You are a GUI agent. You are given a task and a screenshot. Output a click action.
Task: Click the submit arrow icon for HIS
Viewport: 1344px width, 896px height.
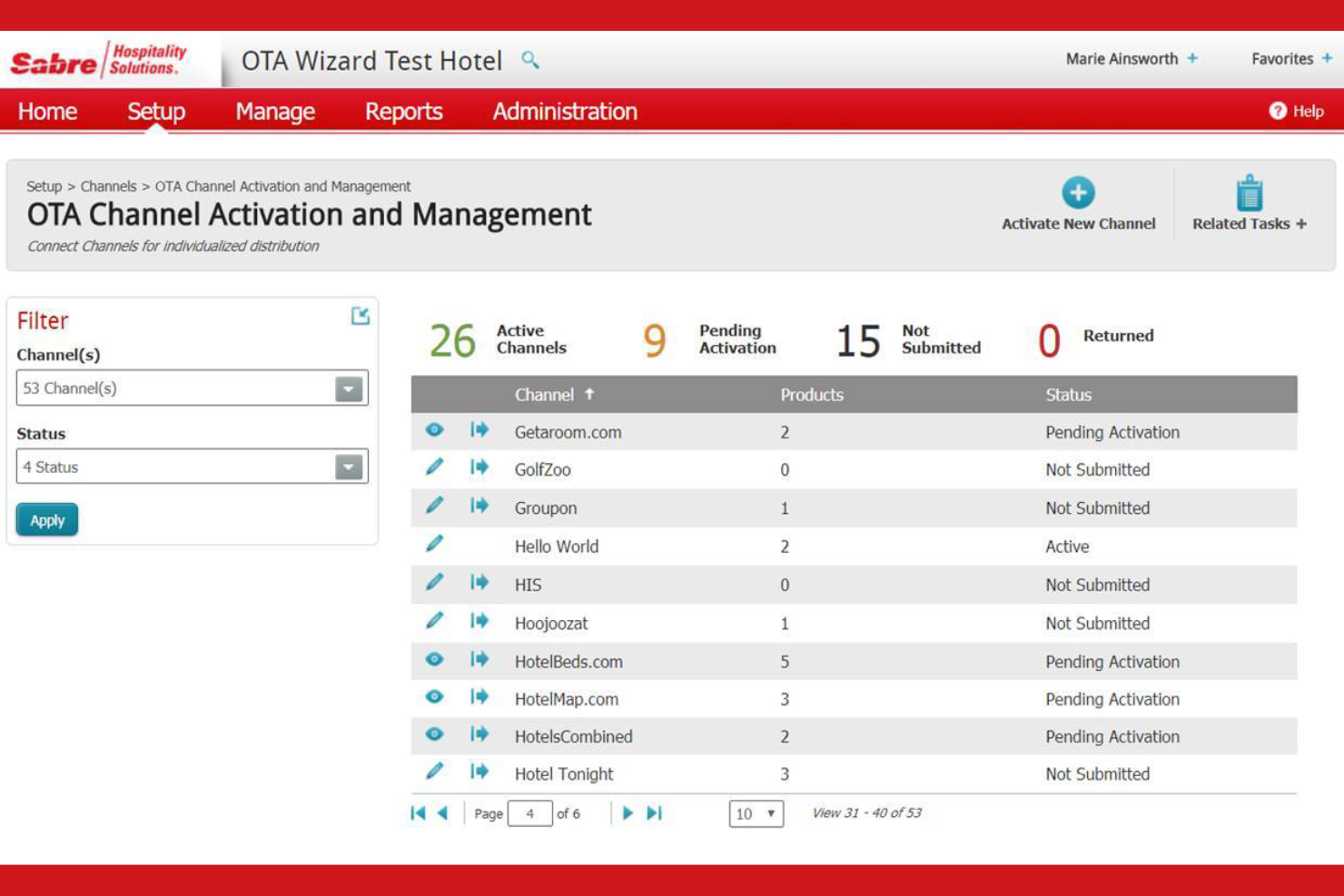coord(479,583)
